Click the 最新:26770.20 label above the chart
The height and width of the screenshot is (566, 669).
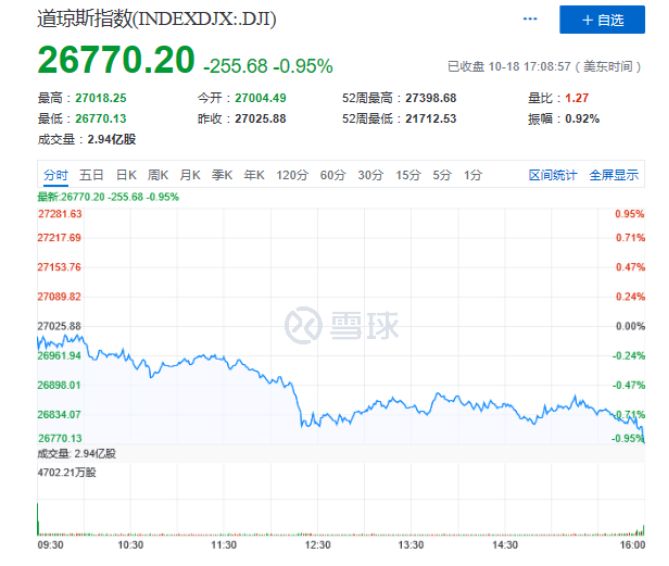[x=108, y=197]
